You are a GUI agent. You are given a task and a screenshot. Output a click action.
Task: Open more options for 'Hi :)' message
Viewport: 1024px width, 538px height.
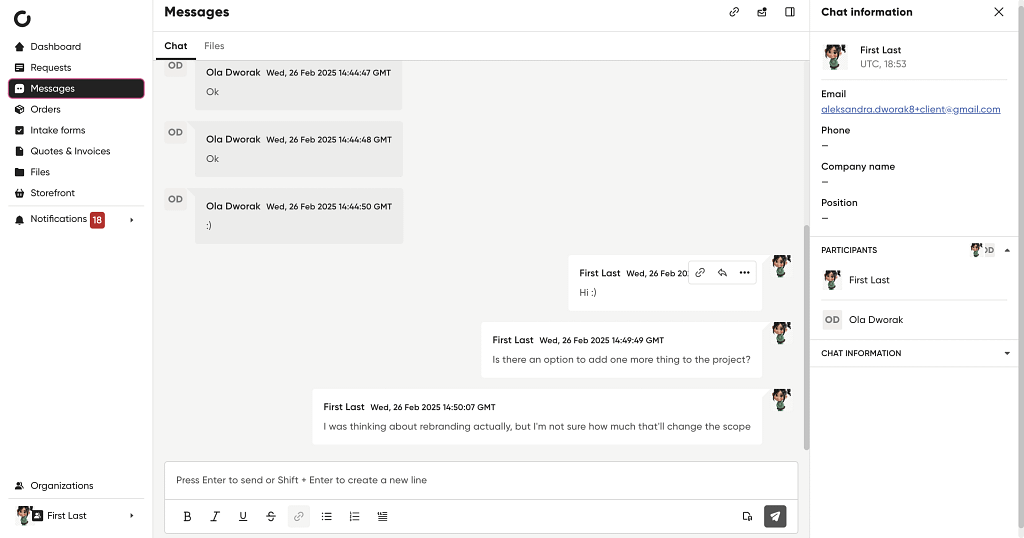tap(744, 273)
